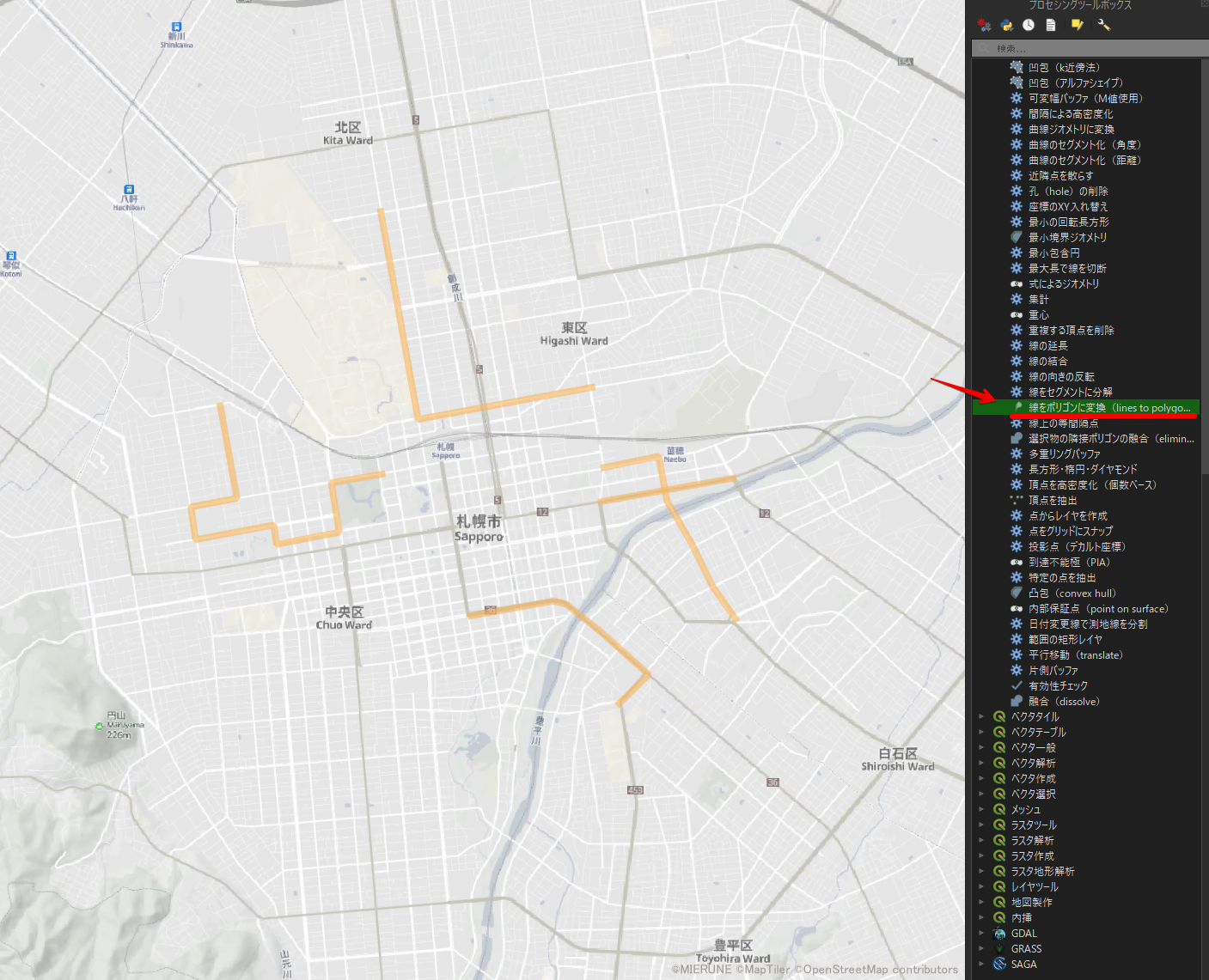1209x980 pixels.
Task: Click the icon beside 到達不能極（PIA）
Action: (x=1017, y=562)
